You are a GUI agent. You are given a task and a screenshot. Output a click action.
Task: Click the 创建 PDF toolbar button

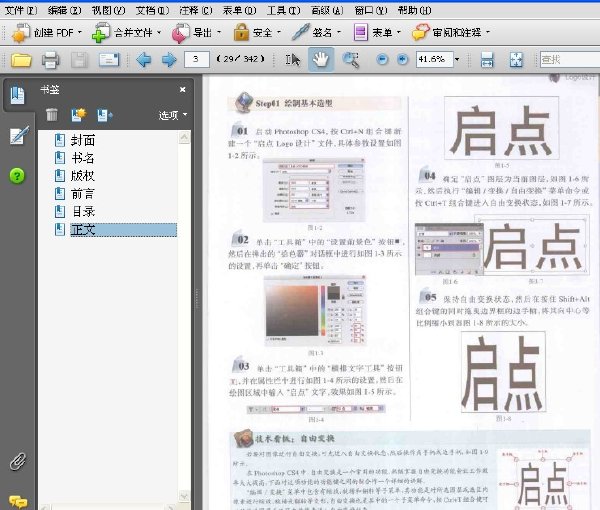click(42, 33)
